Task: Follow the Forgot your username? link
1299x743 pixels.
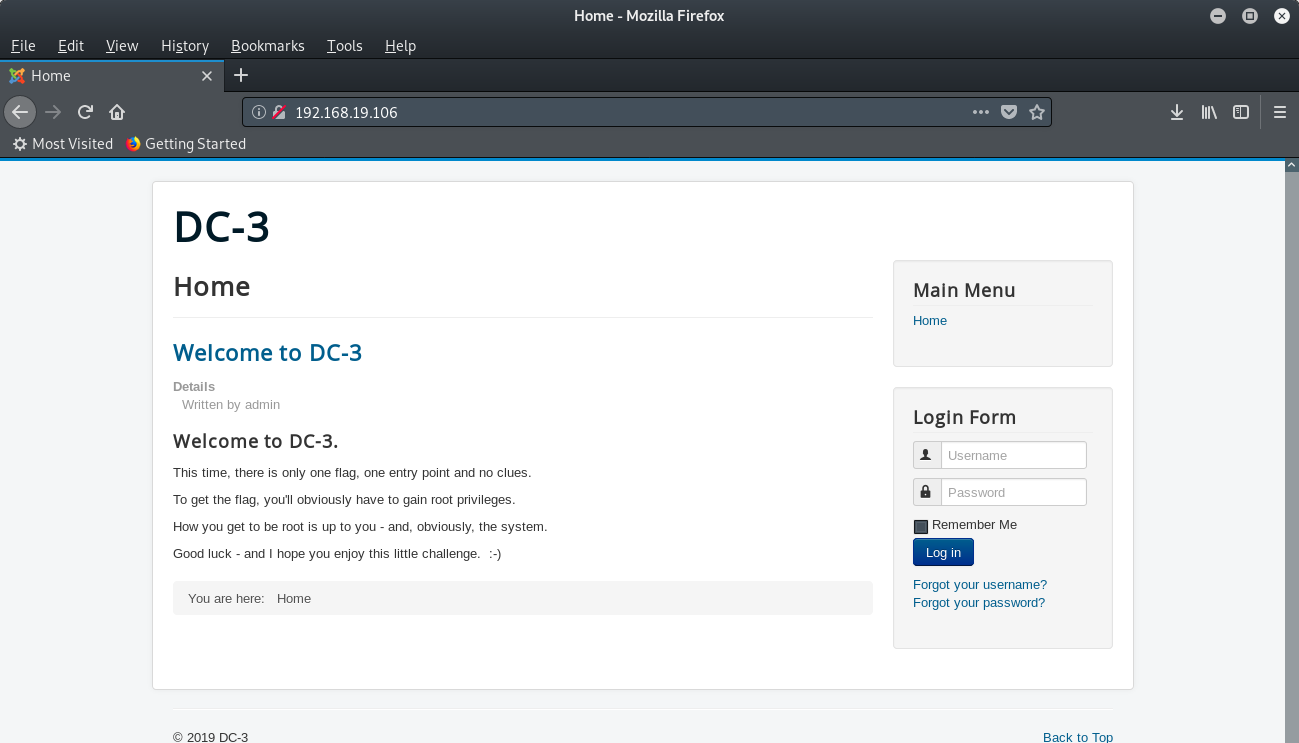Action: point(980,585)
